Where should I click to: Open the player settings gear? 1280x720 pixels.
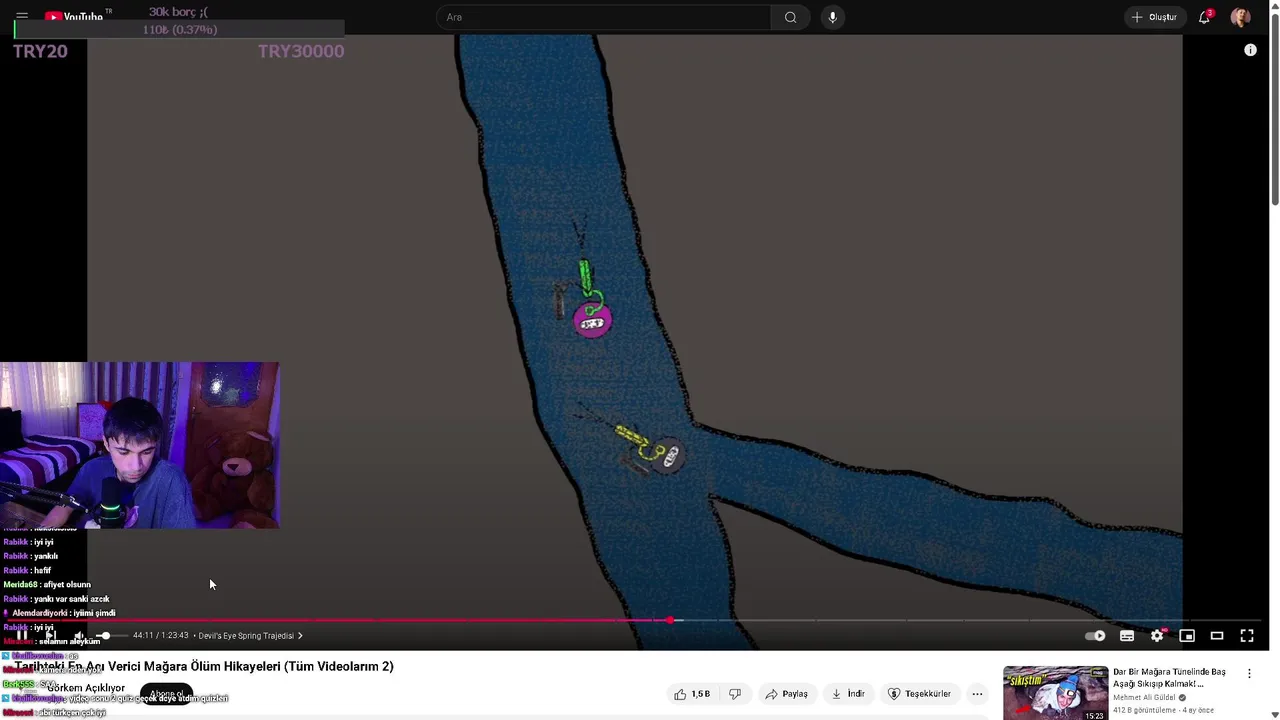(x=1157, y=635)
